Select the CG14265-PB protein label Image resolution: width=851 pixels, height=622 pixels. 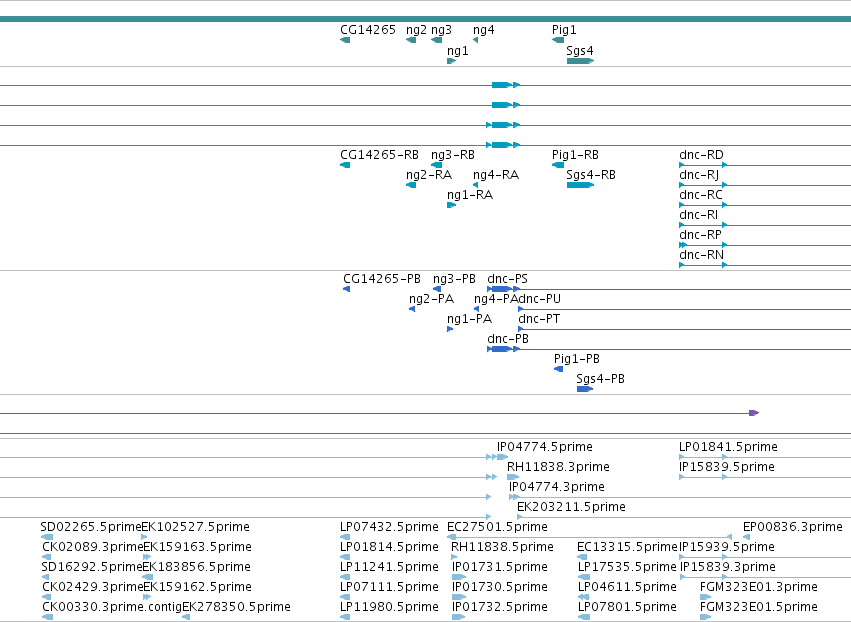click(x=382, y=279)
